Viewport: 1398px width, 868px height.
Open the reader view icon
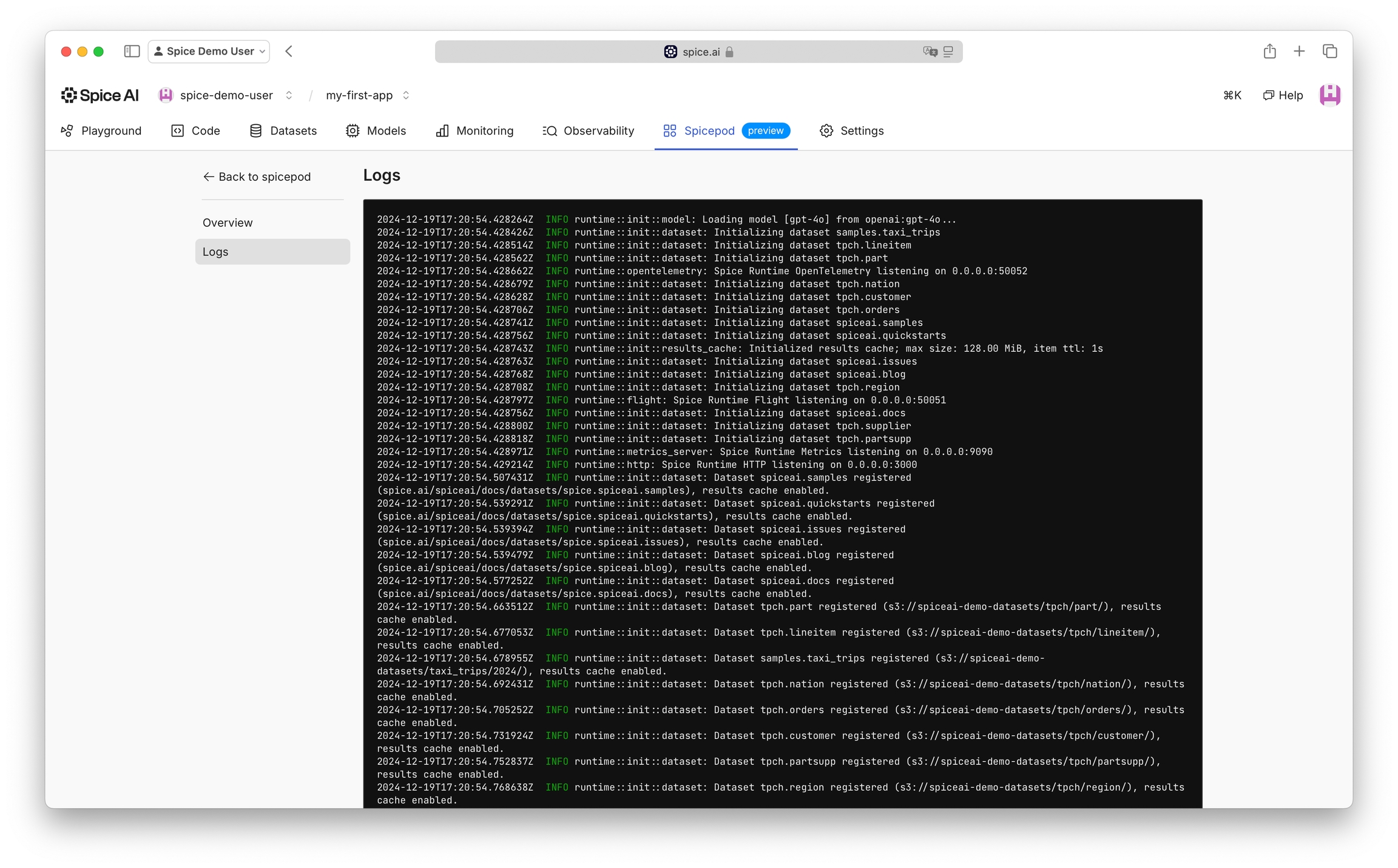point(948,52)
